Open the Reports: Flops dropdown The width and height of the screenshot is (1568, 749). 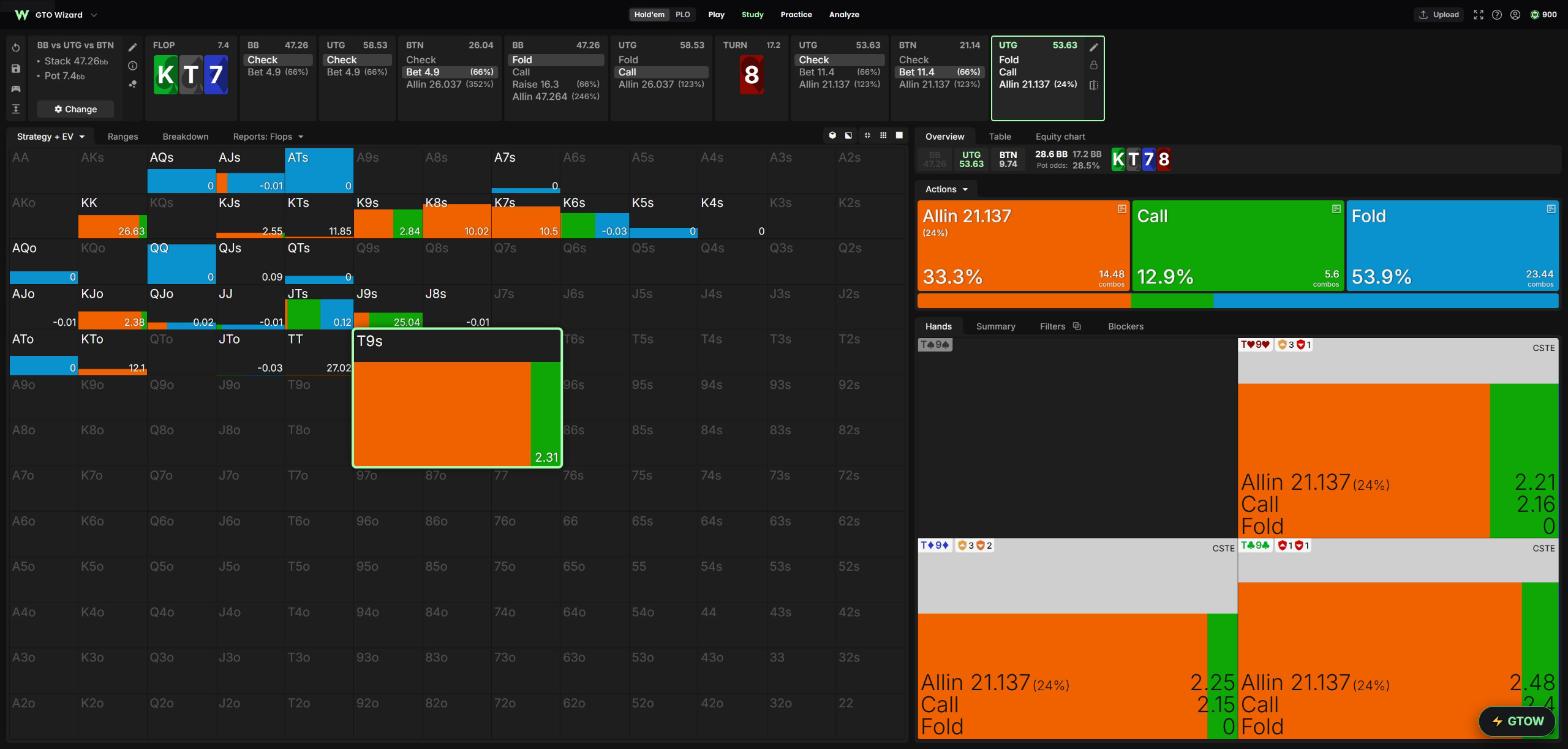[x=268, y=136]
